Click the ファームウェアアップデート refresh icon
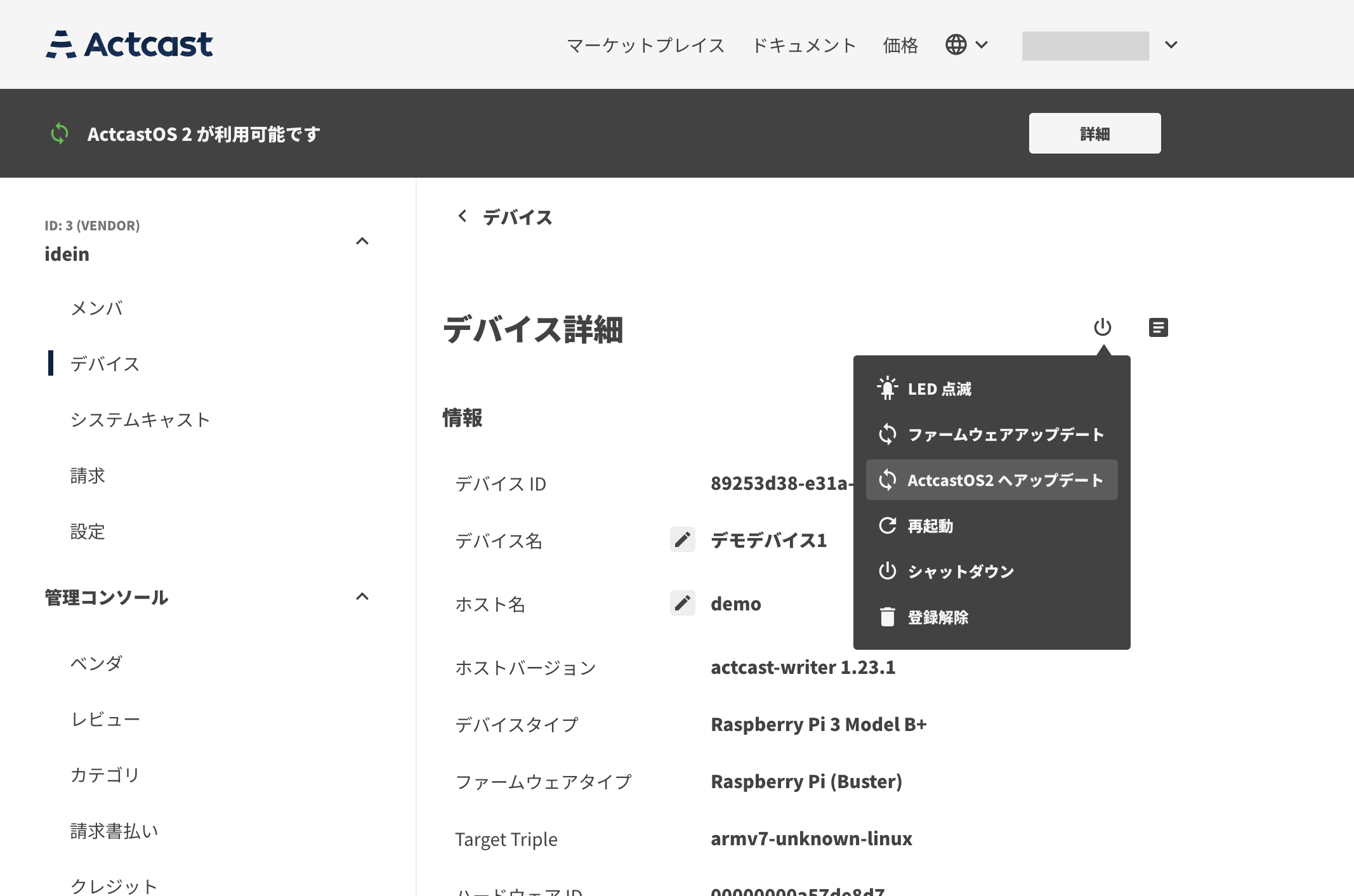 coord(888,434)
